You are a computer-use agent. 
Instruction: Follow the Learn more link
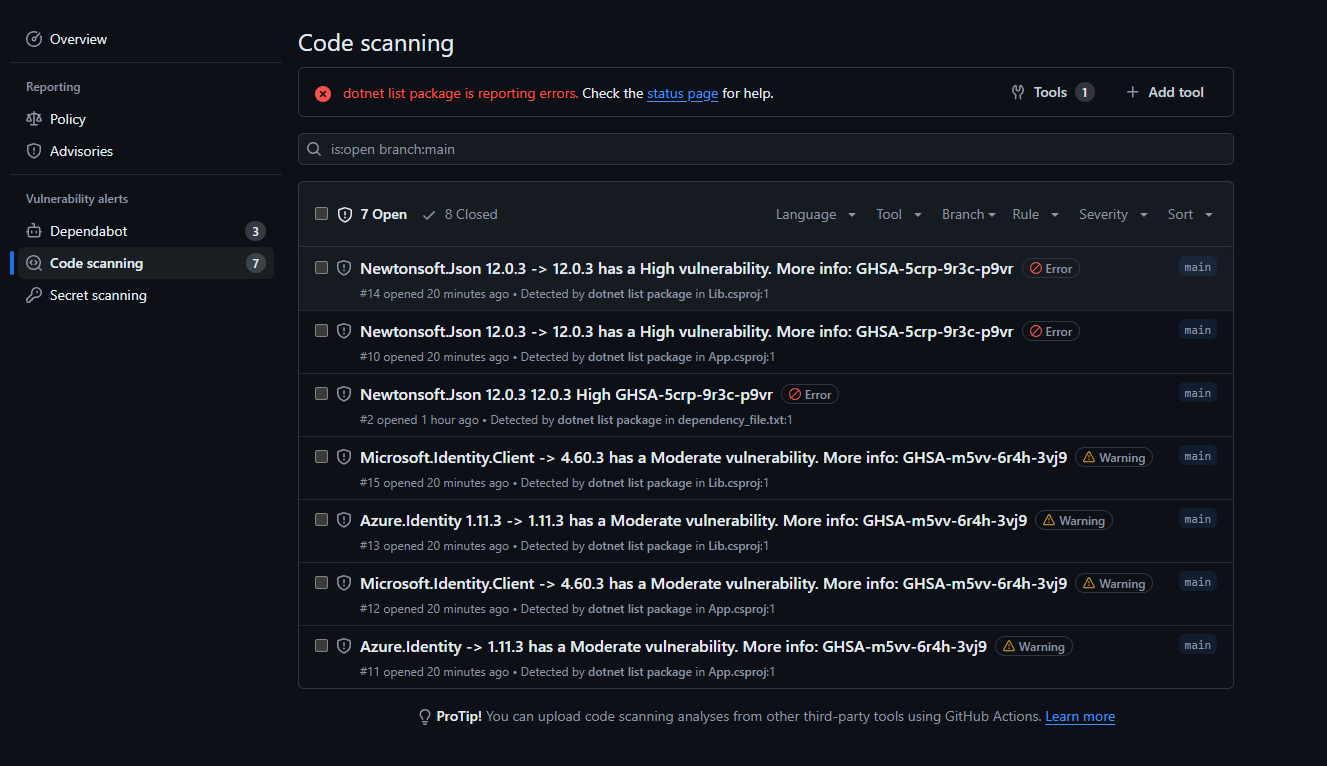(1080, 717)
